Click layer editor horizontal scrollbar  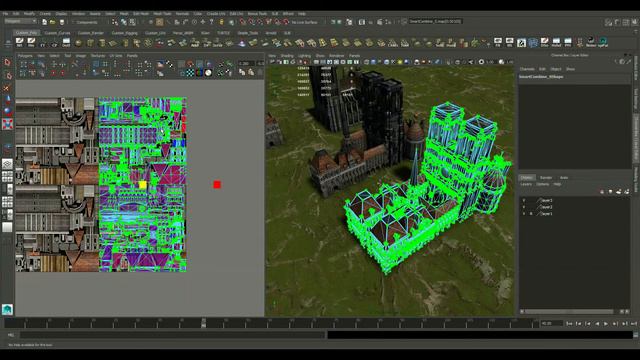[569, 311]
